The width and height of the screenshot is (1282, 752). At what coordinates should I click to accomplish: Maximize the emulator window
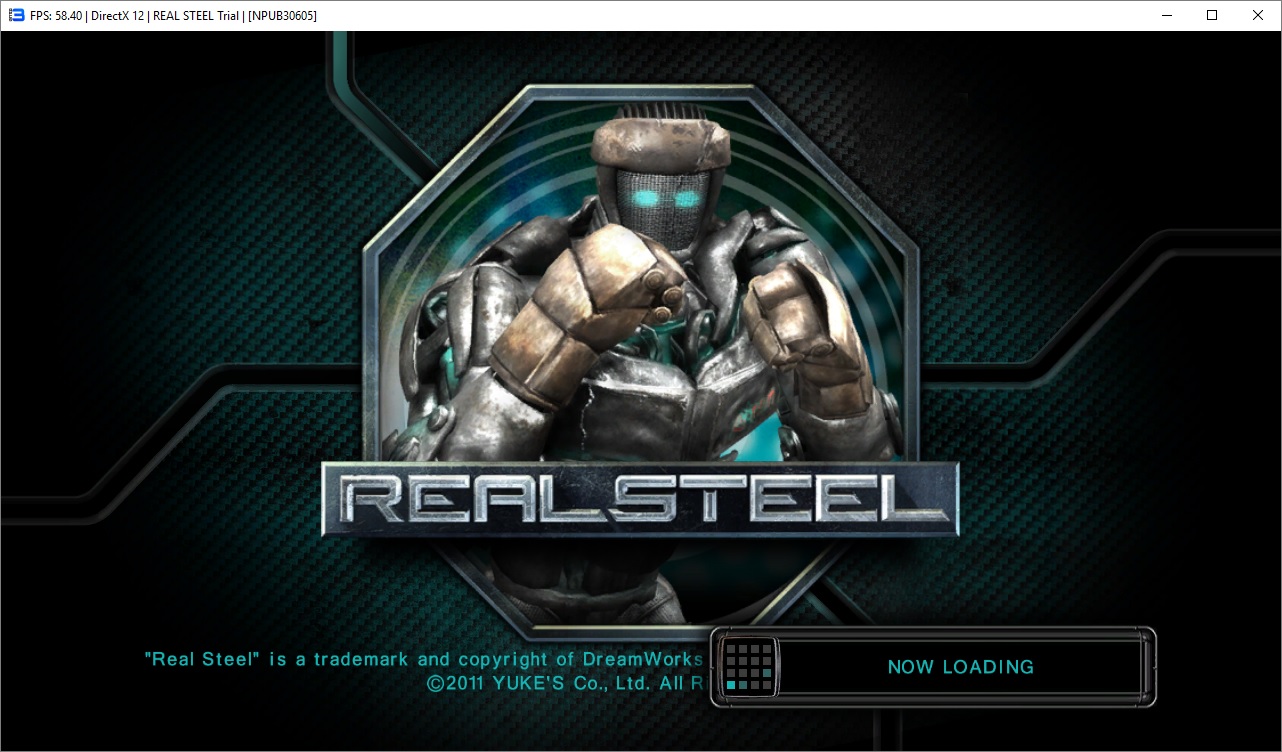(1212, 15)
